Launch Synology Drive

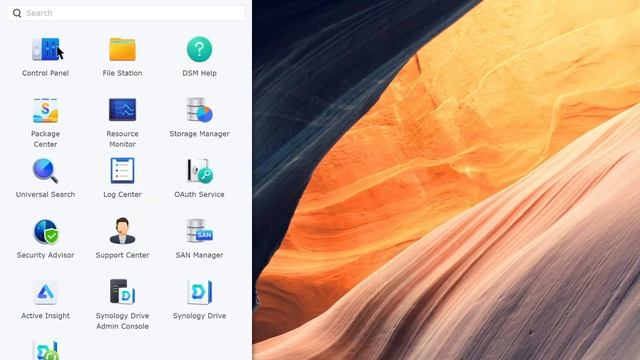[199, 292]
